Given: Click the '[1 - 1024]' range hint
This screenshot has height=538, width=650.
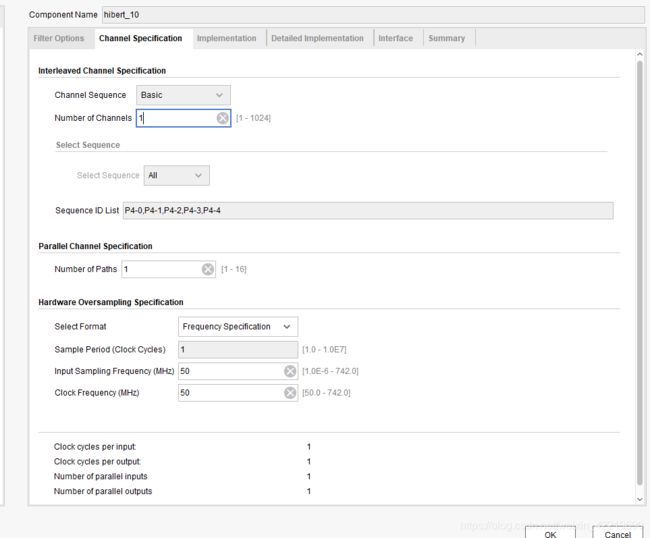Looking at the screenshot, I should (x=253, y=118).
